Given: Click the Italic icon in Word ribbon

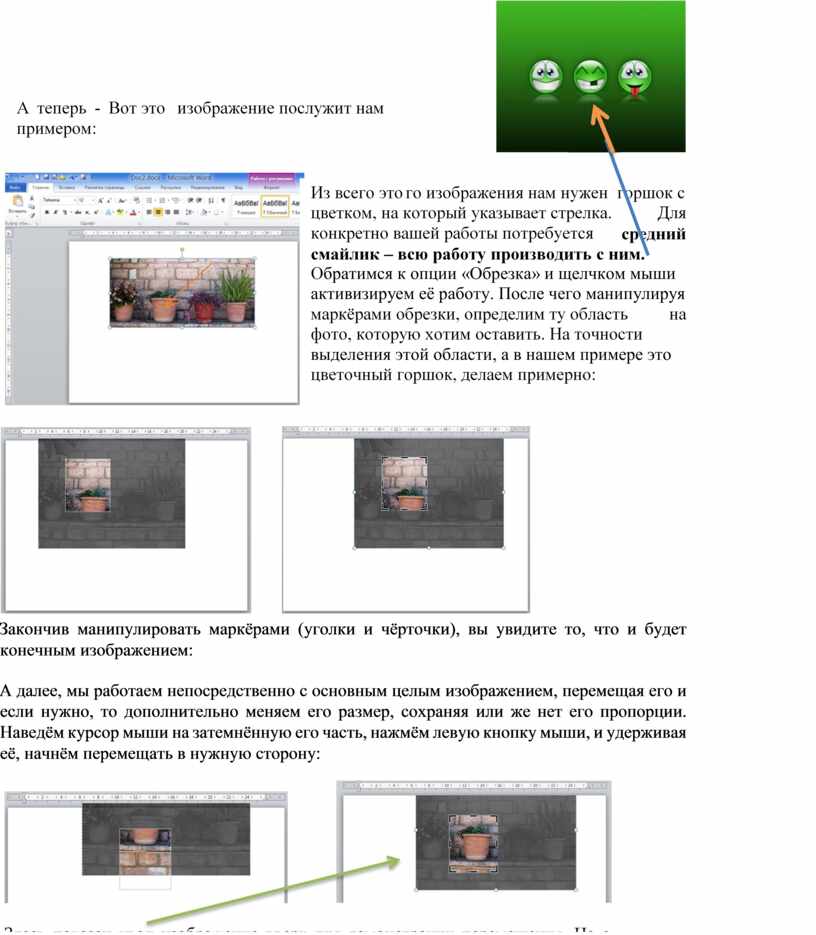Looking at the screenshot, I should pos(55,212).
